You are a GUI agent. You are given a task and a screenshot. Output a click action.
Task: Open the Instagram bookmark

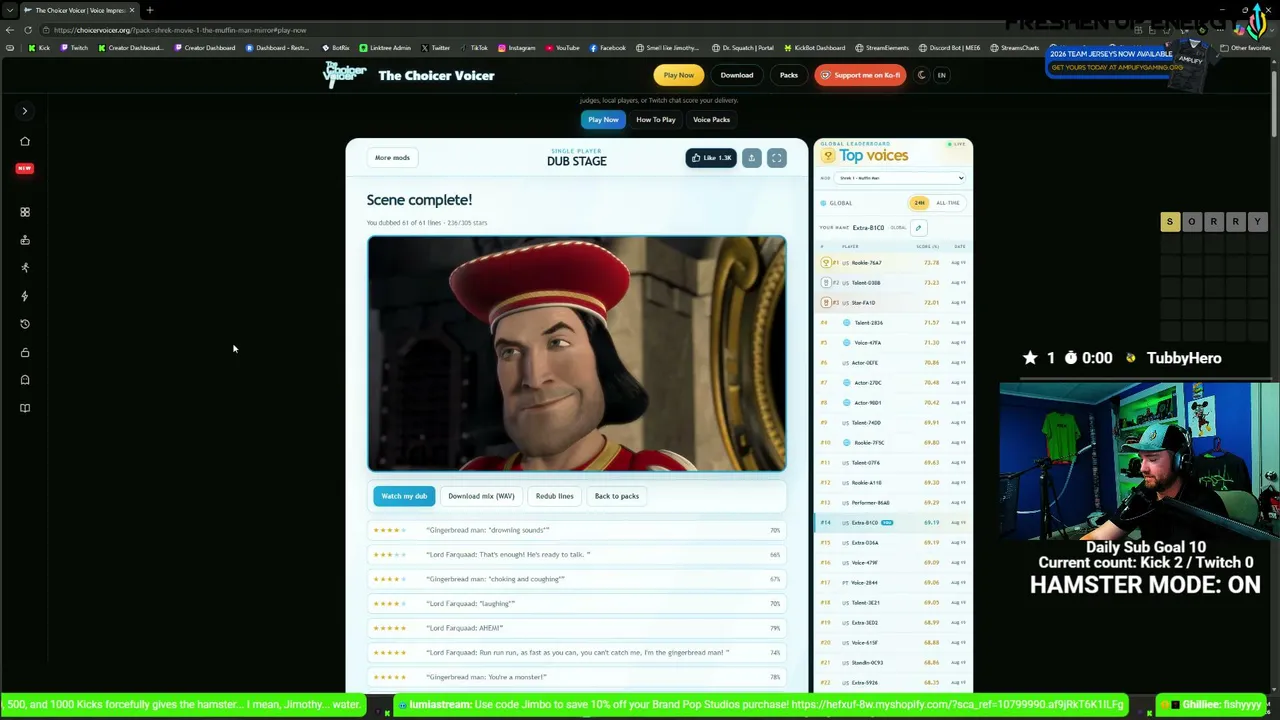(x=516, y=48)
